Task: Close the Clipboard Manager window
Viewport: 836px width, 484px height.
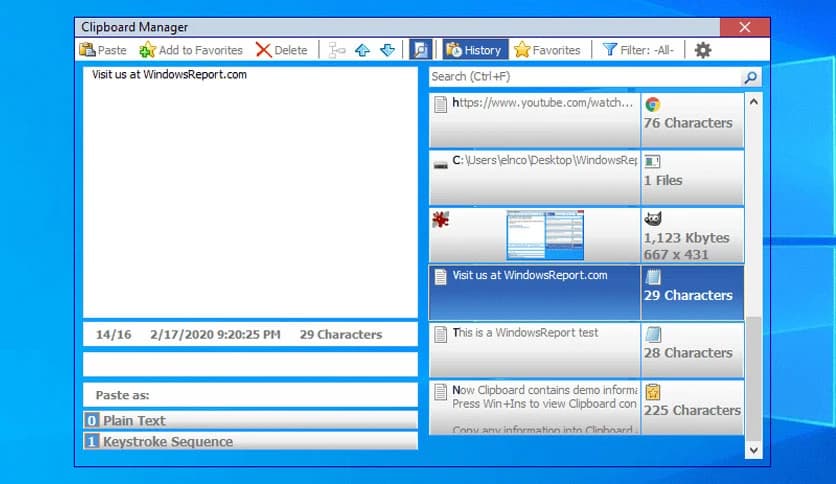Action: 745,27
